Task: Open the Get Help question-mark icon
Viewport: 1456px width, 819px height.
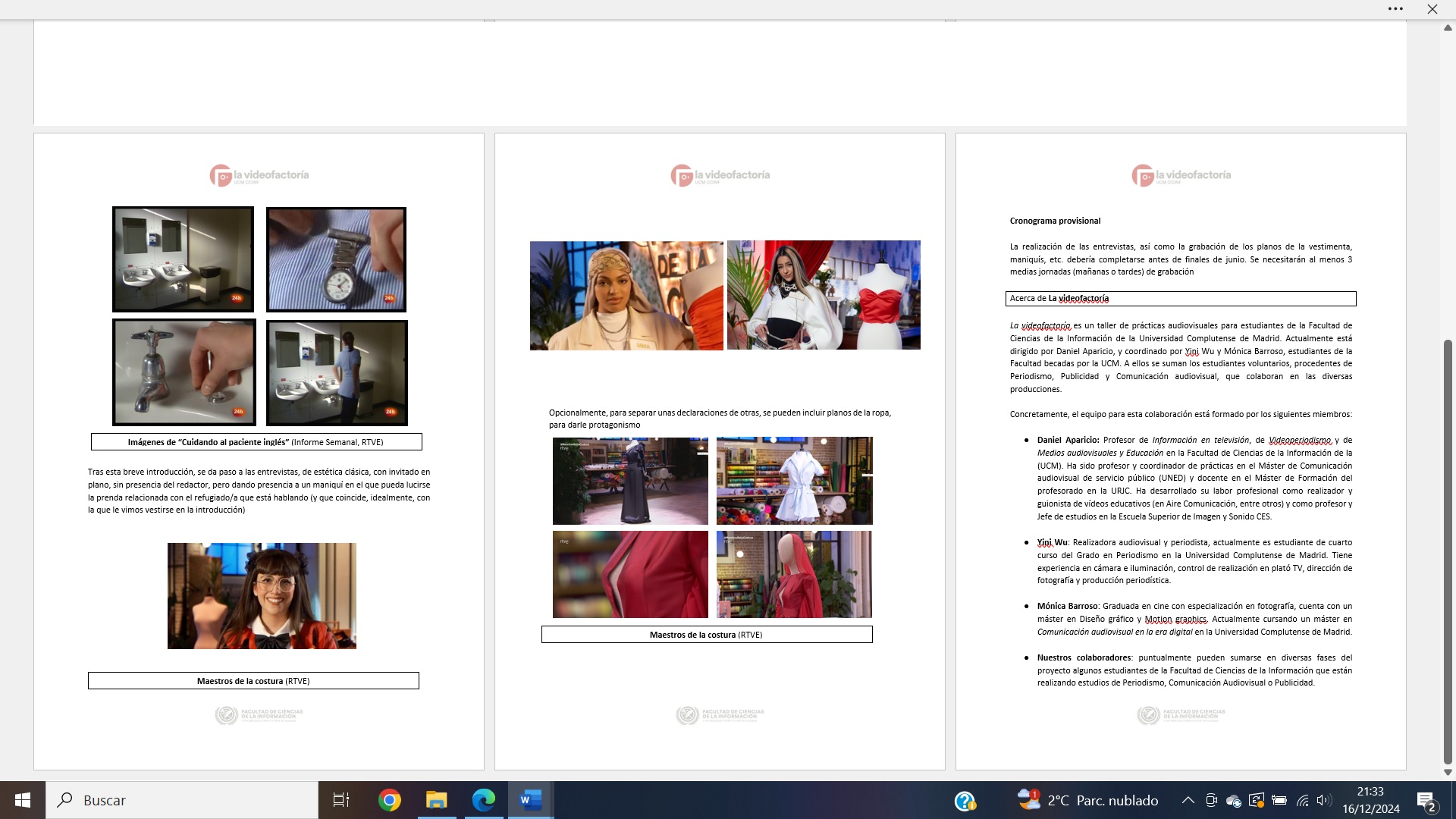Action: coord(965,801)
